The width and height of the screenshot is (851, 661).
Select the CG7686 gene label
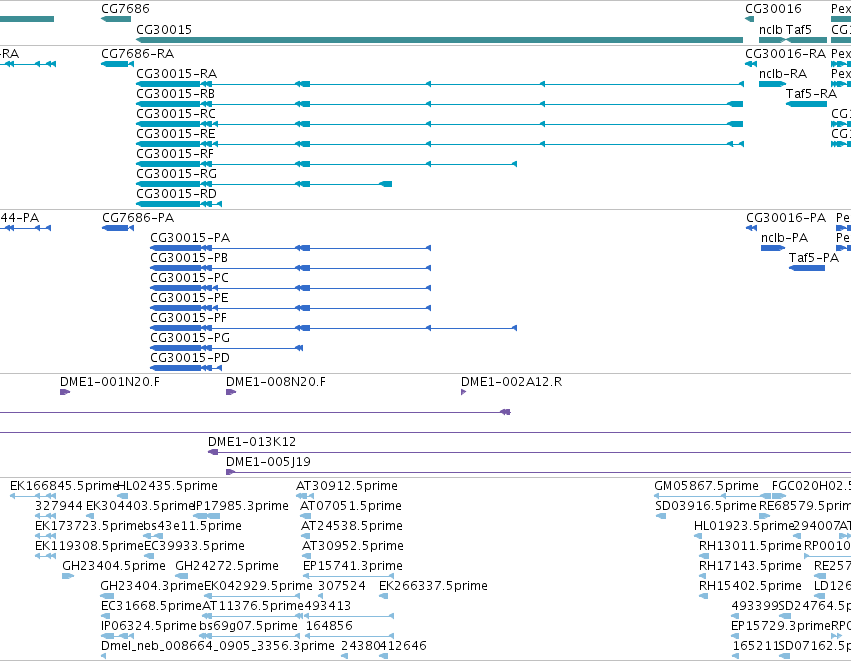click(x=125, y=9)
